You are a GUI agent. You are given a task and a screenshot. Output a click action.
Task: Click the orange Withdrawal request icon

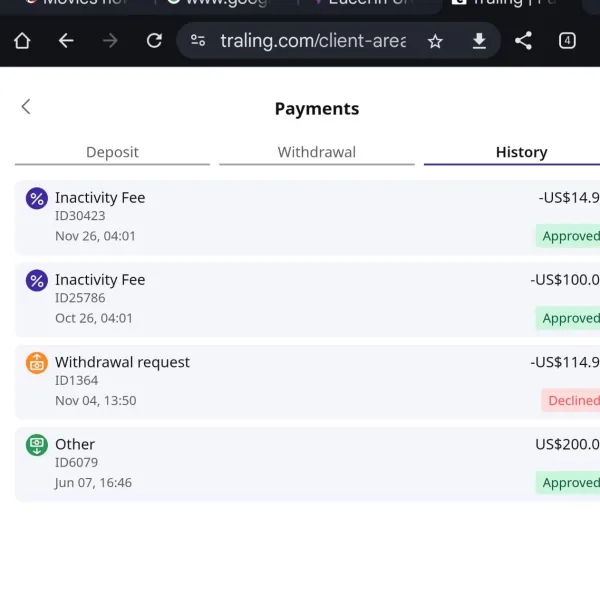pyautogui.click(x=36, y=363)
